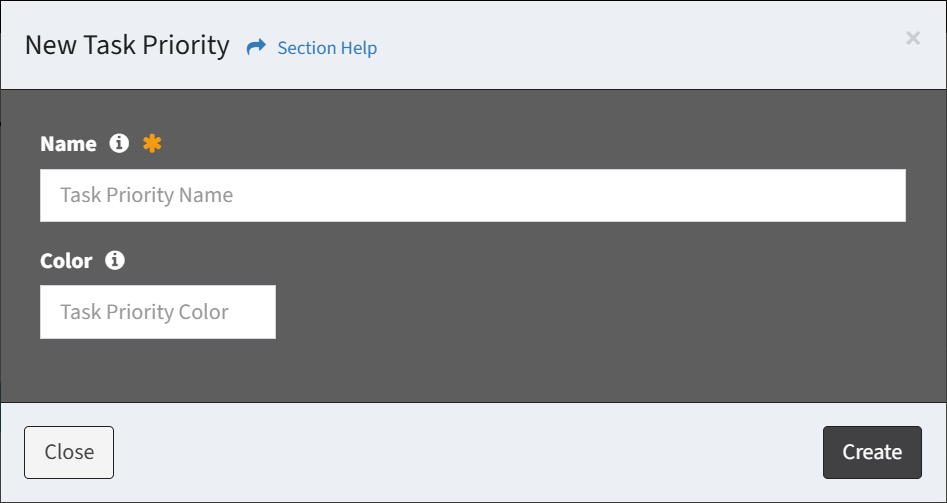Click the Task Priority Color placeholder text
Image resolution: width=947 pixels, height=503 pixels.
click(144, 312)
